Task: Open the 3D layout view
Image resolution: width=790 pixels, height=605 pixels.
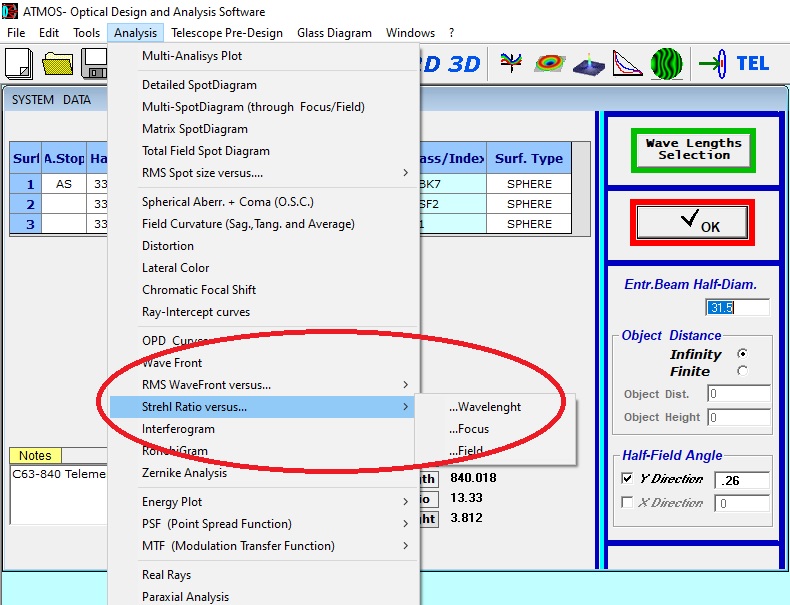Action: pos(464,64)
